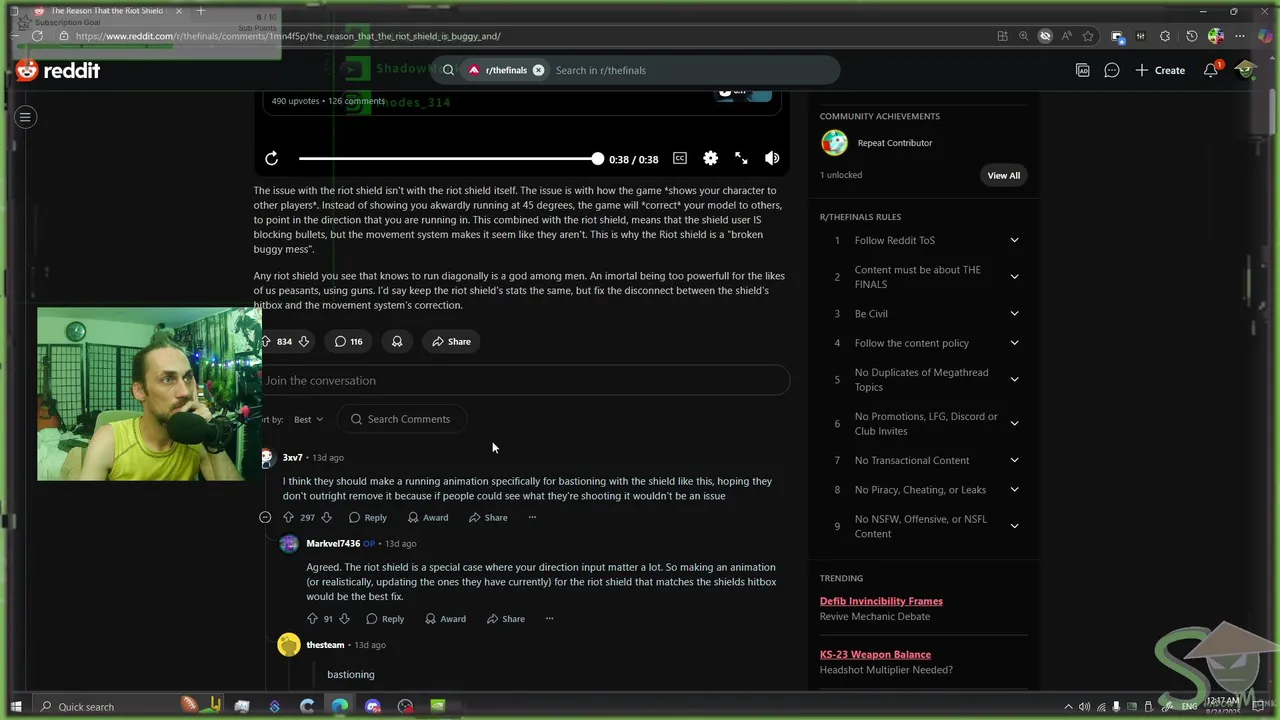Open browser extensions puzzle icon

(1164, 36)
